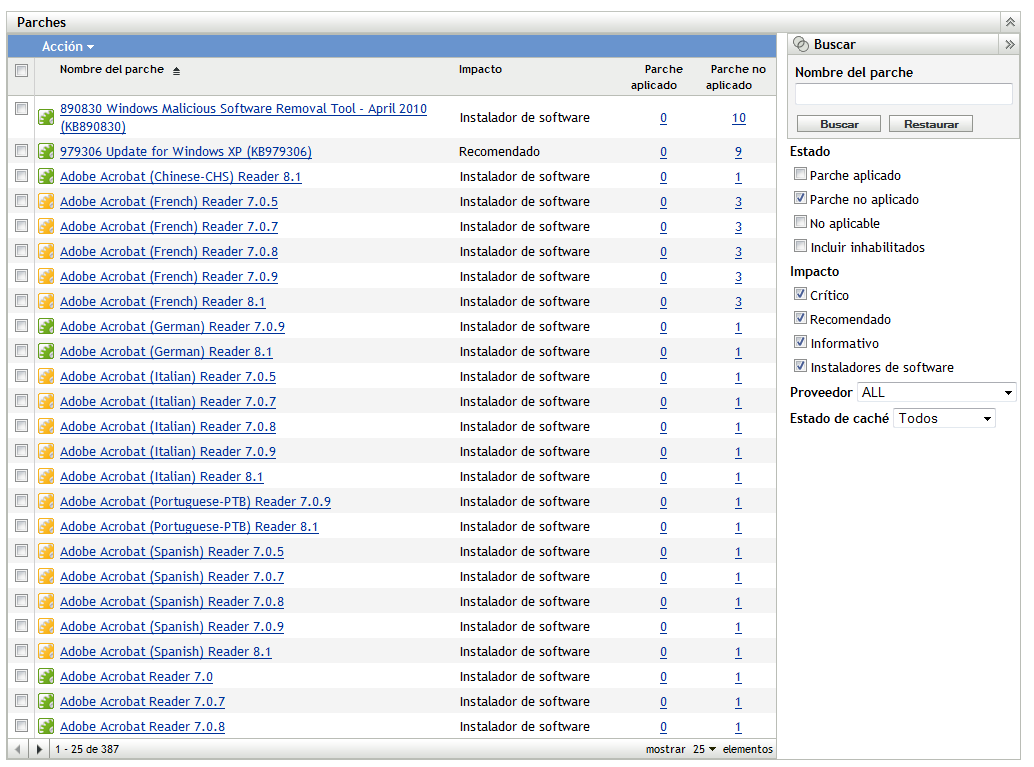Click icon next to Adobe Acrobat (Spanish) Reader 7.0.5
Viewport: 1034px width, 767px height.
click(46, 552)
